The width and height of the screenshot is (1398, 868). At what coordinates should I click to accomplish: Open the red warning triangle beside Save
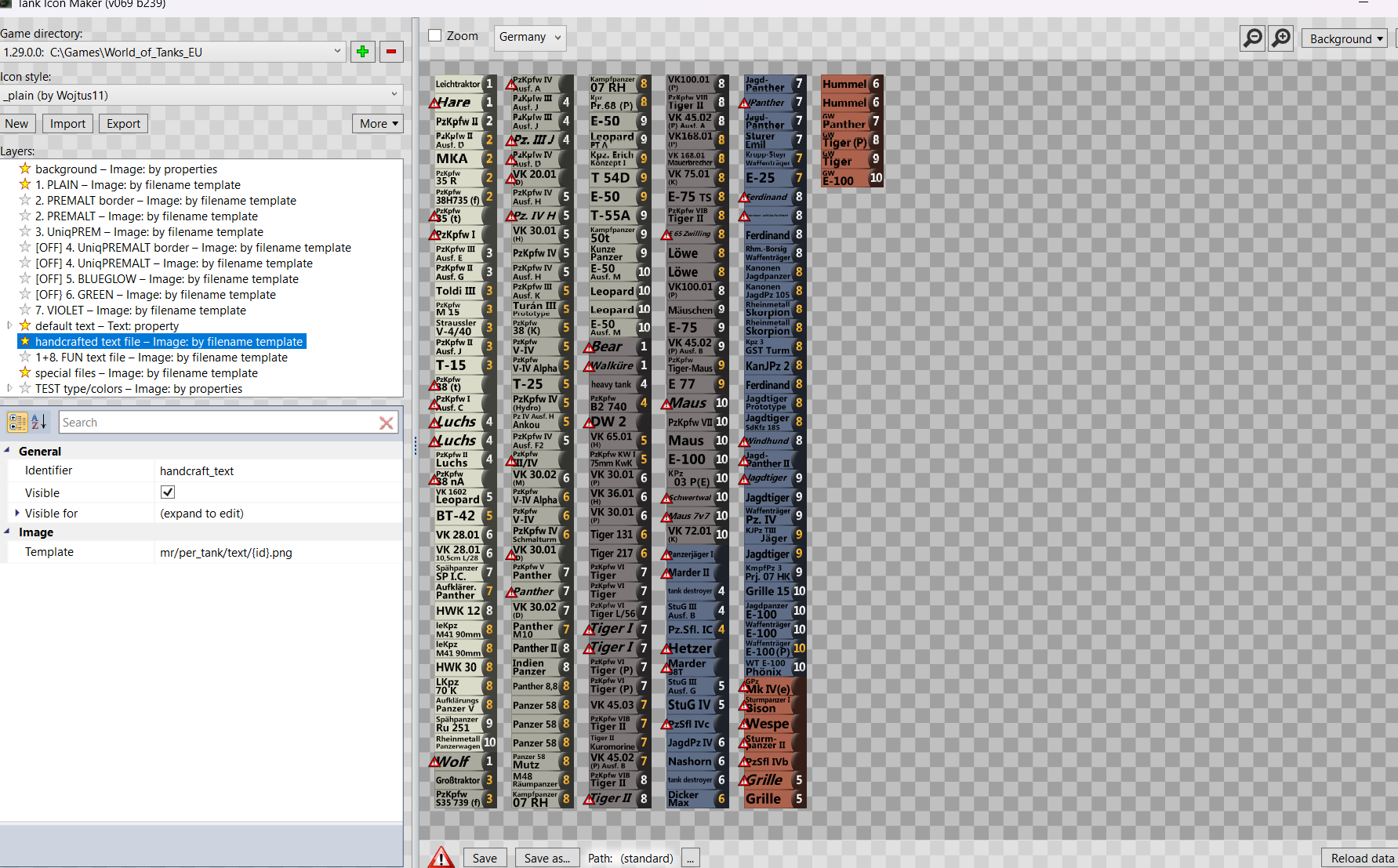tap(441, 857)
